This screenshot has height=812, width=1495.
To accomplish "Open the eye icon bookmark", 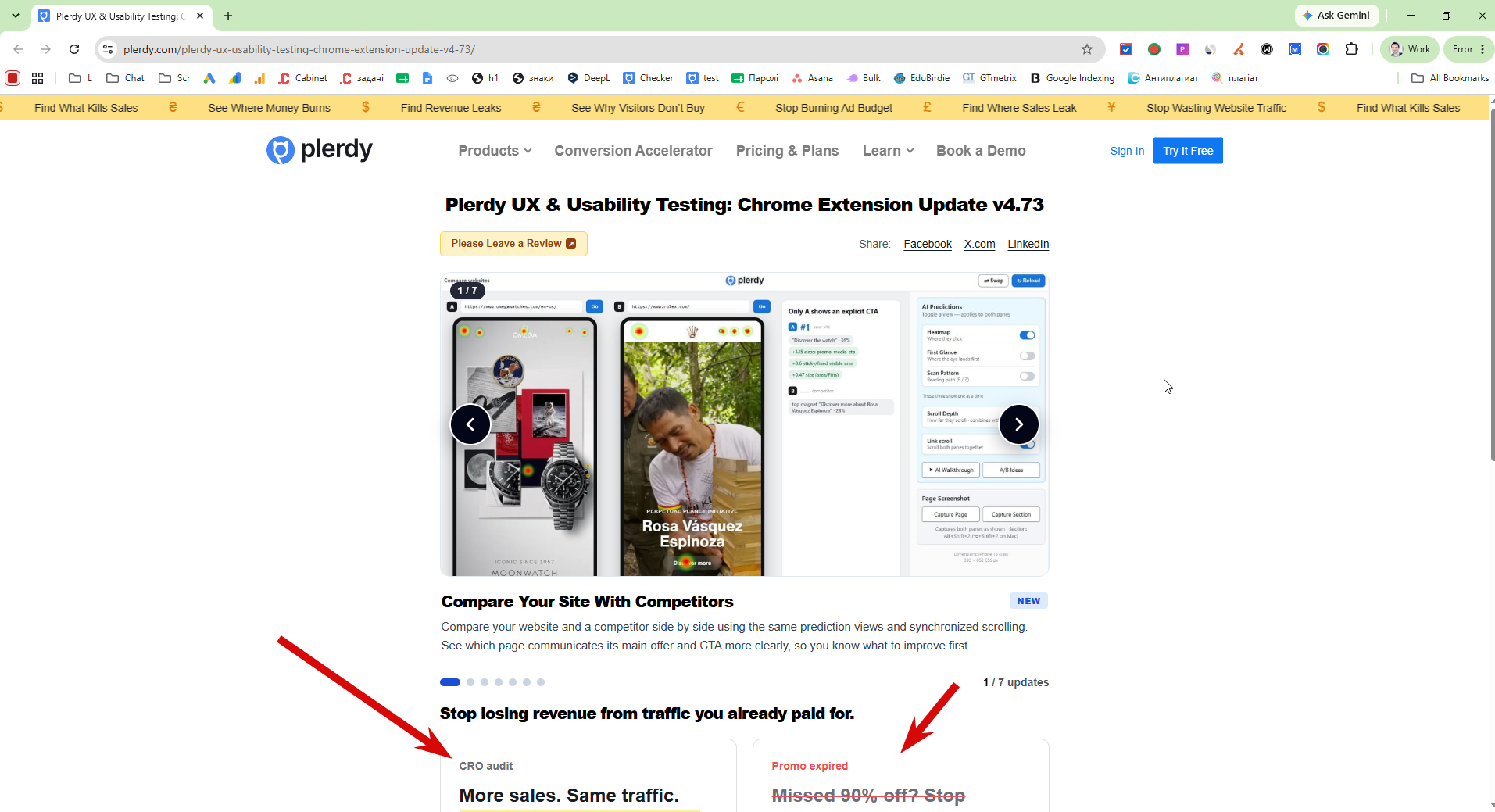I will pyautogui.click(x=452, y=78).
